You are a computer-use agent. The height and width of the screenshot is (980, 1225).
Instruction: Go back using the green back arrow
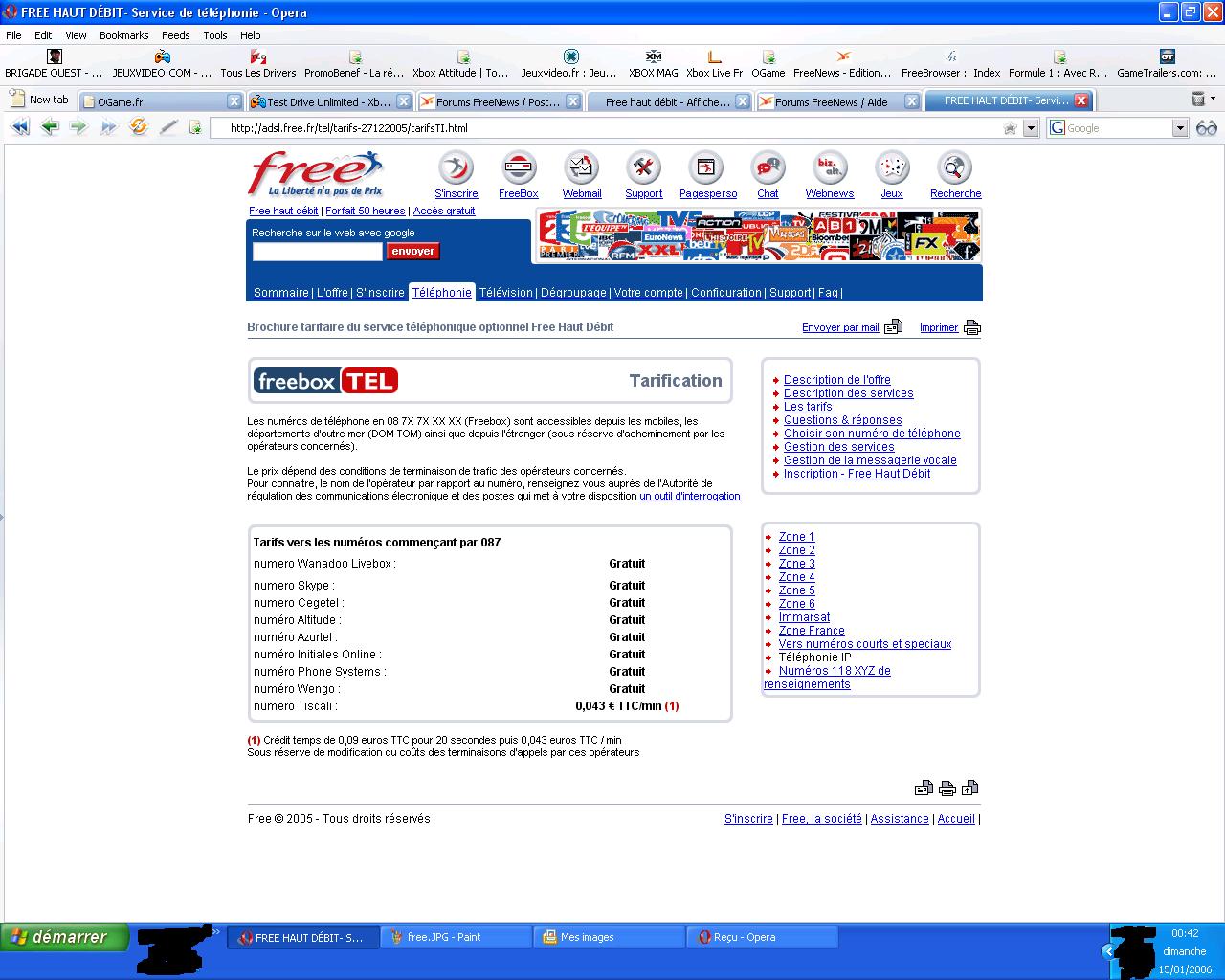(50, 127)
